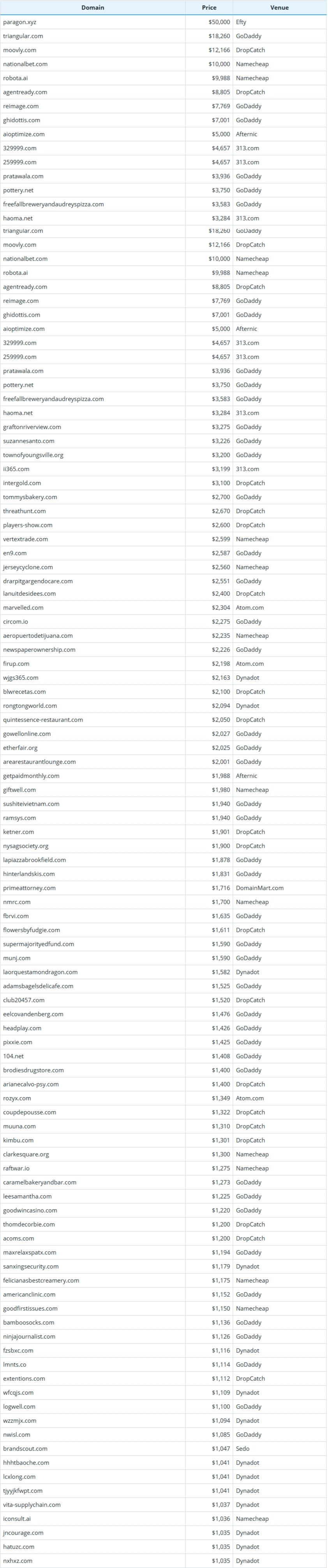The width and height of the screenshot is (328, 1568).
Task: Click the Venue column header
Action: pos(279,7)
